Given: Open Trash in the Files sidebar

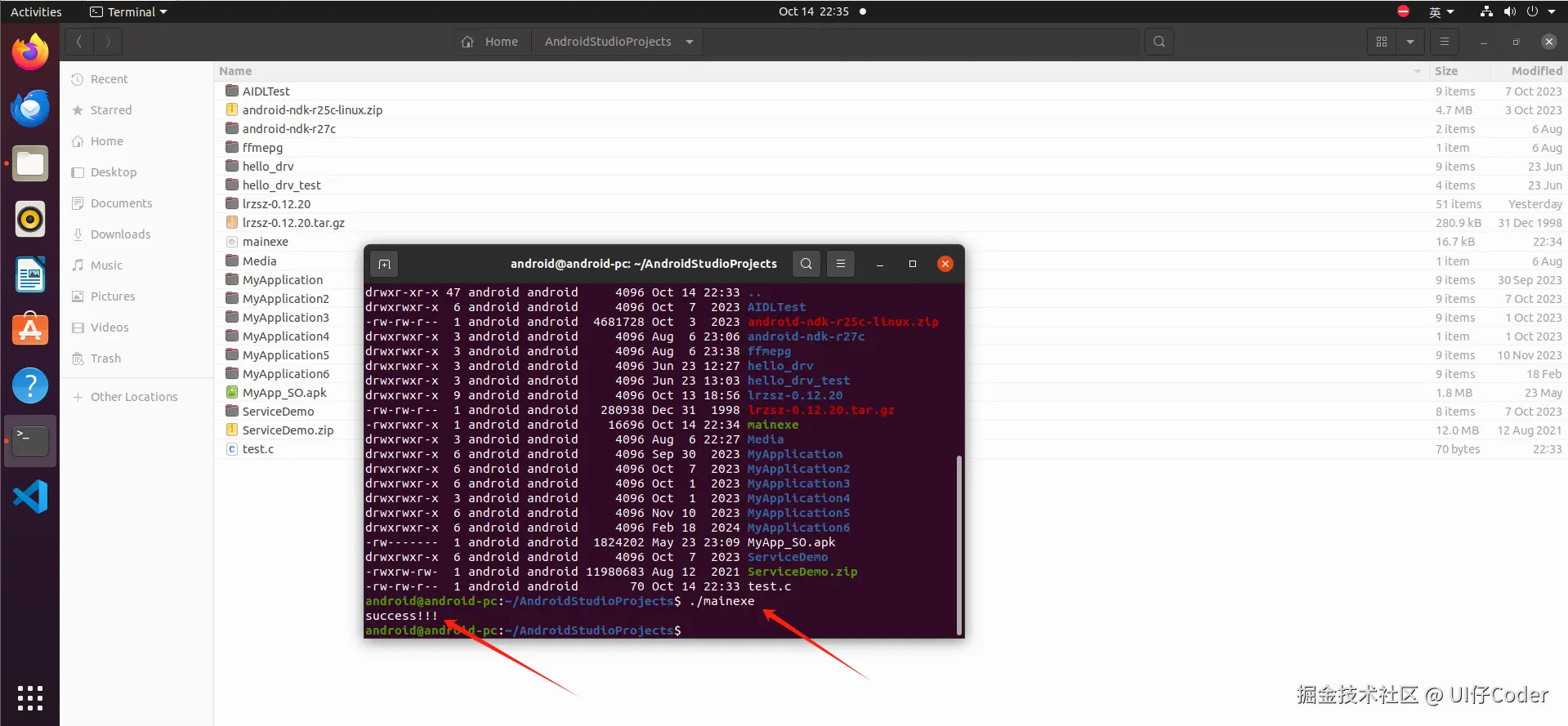Looking at the screenshot, I should pos(136,359).
